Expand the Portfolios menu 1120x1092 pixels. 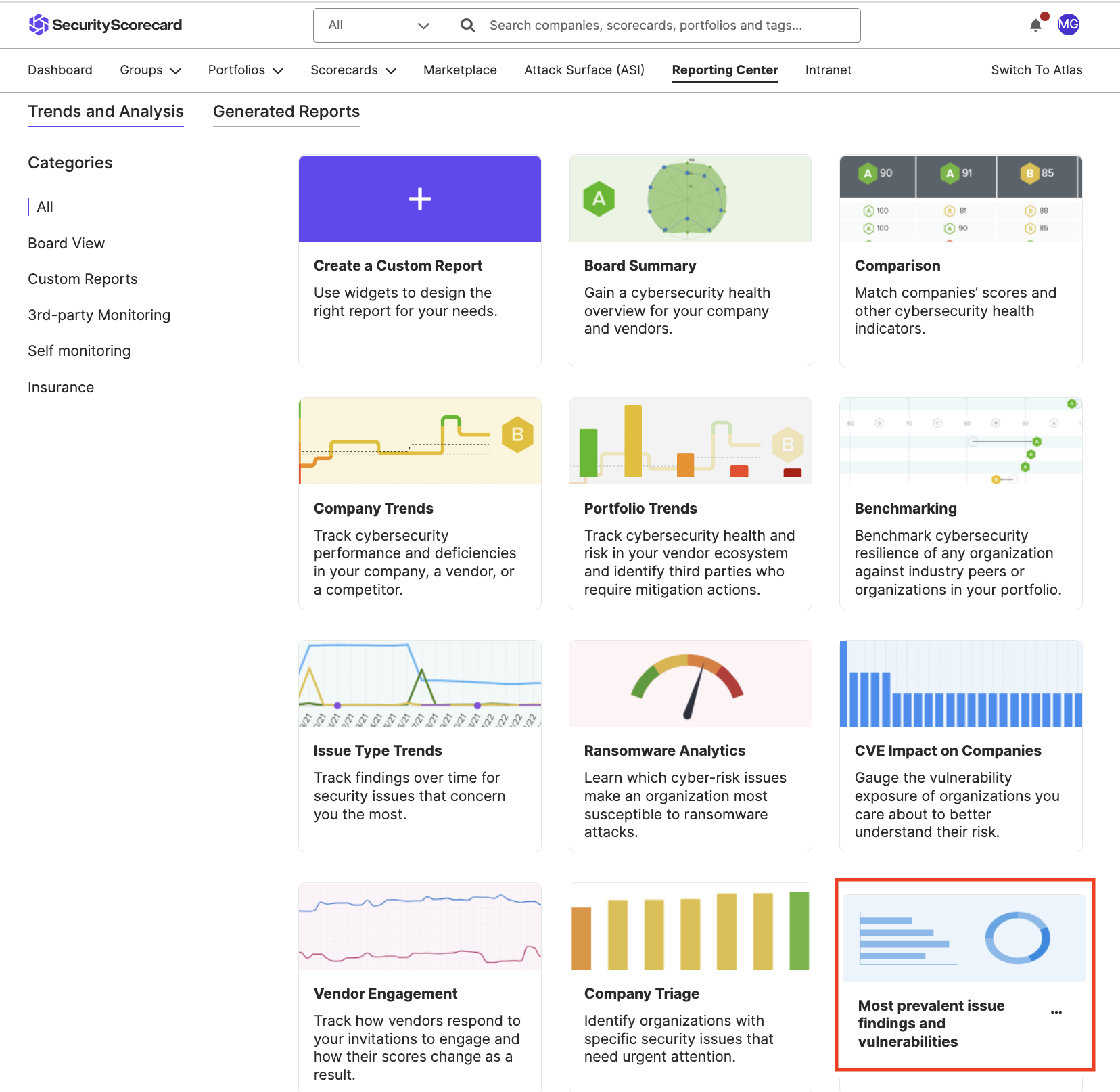pyautogui.click(x=246, y=70)
